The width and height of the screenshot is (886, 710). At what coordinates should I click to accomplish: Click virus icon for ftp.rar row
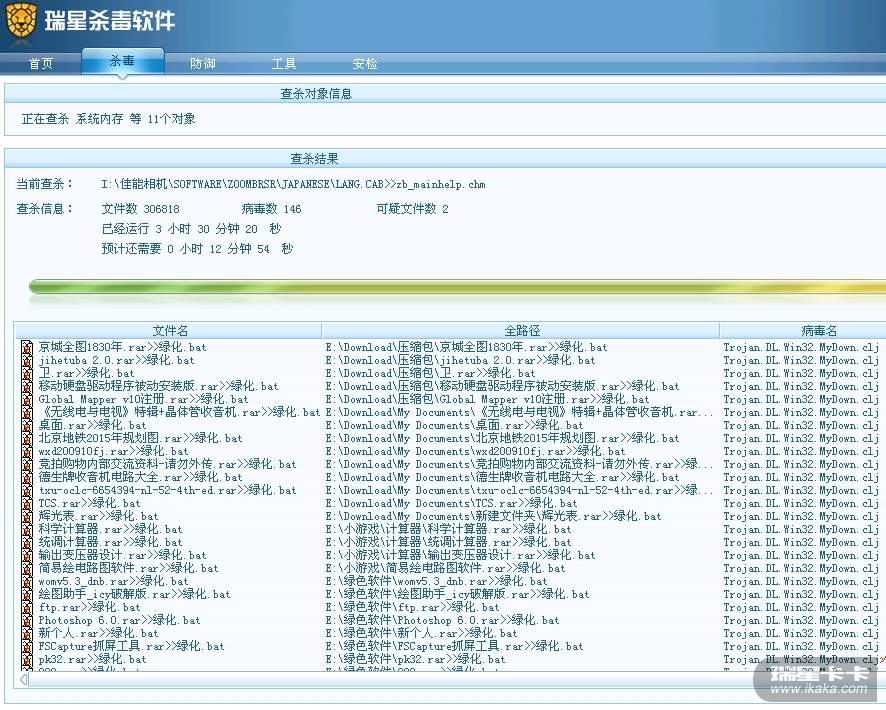27,607
